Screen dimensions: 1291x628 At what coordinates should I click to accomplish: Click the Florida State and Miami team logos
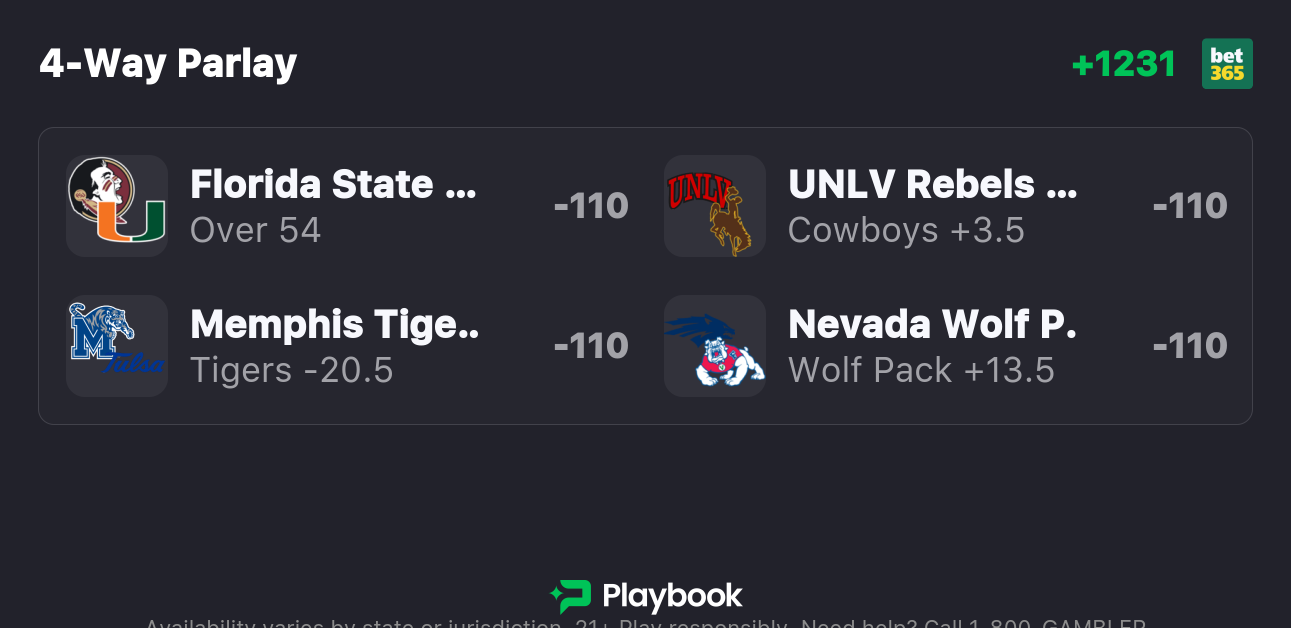(117, 206)
